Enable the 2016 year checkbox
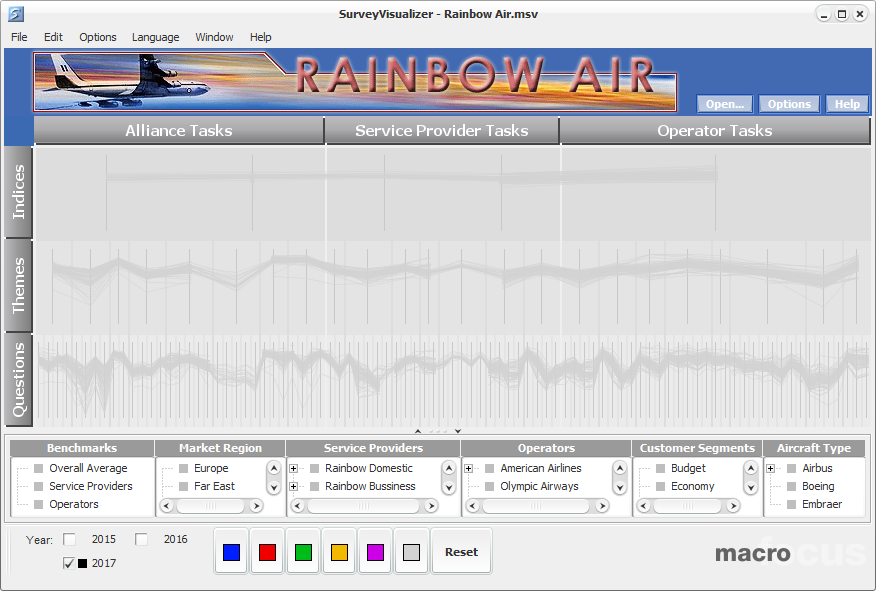 pos(142,539)
